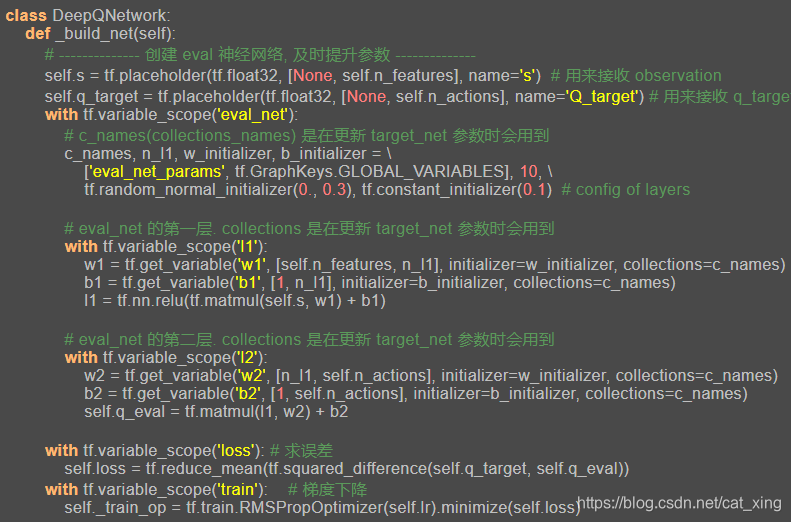
Task: Click the comment '# config of layers'
Action: click(x=626, y=190)
